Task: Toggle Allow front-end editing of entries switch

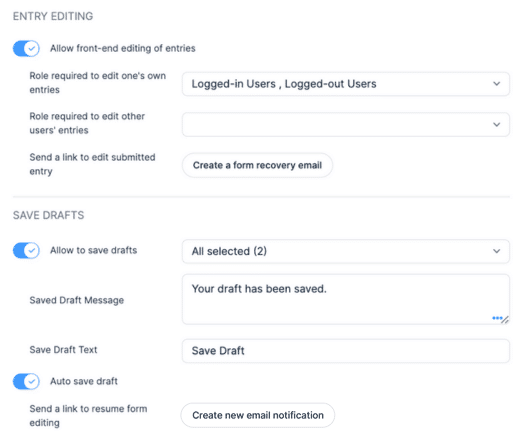Action: click(x=26, y=49)
